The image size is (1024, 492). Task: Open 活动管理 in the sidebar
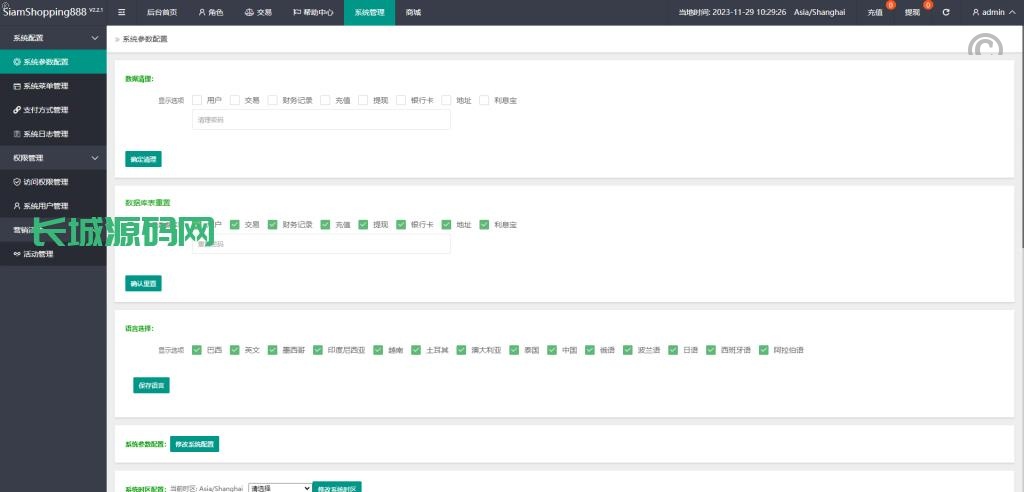click(x=38, y=254)
